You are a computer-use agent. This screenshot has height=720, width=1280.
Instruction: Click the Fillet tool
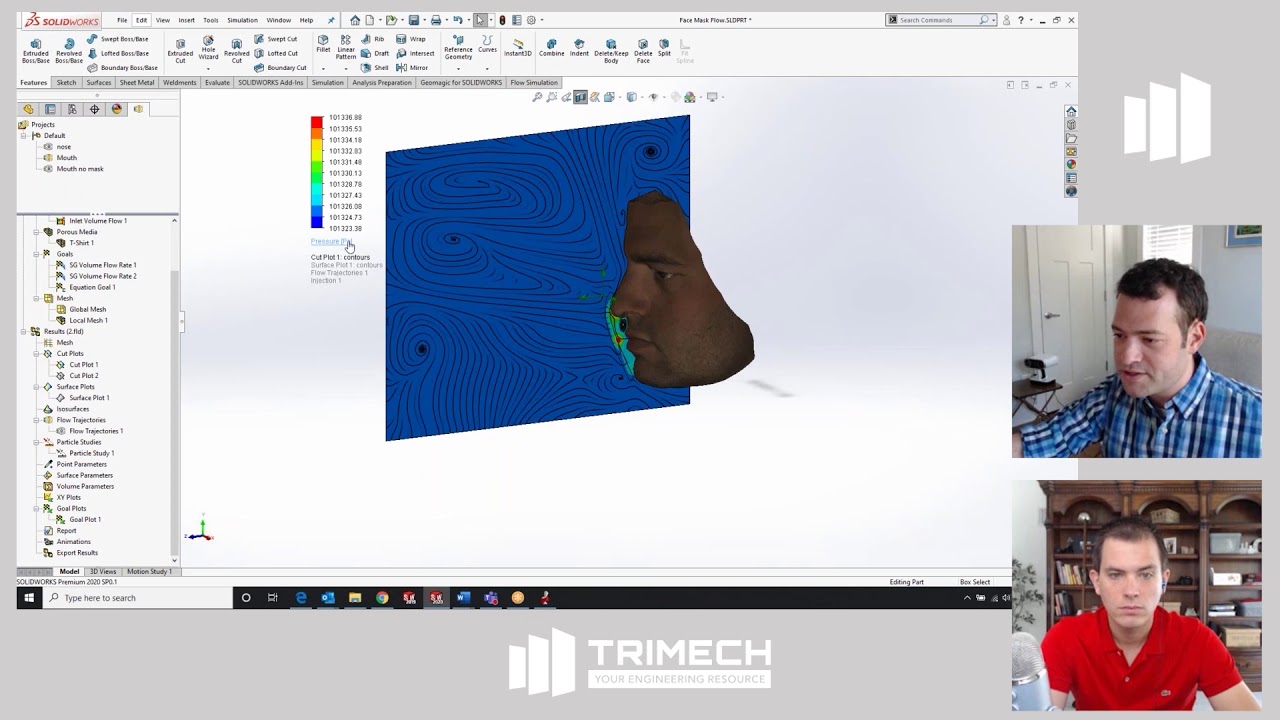(x=323, y=44)
